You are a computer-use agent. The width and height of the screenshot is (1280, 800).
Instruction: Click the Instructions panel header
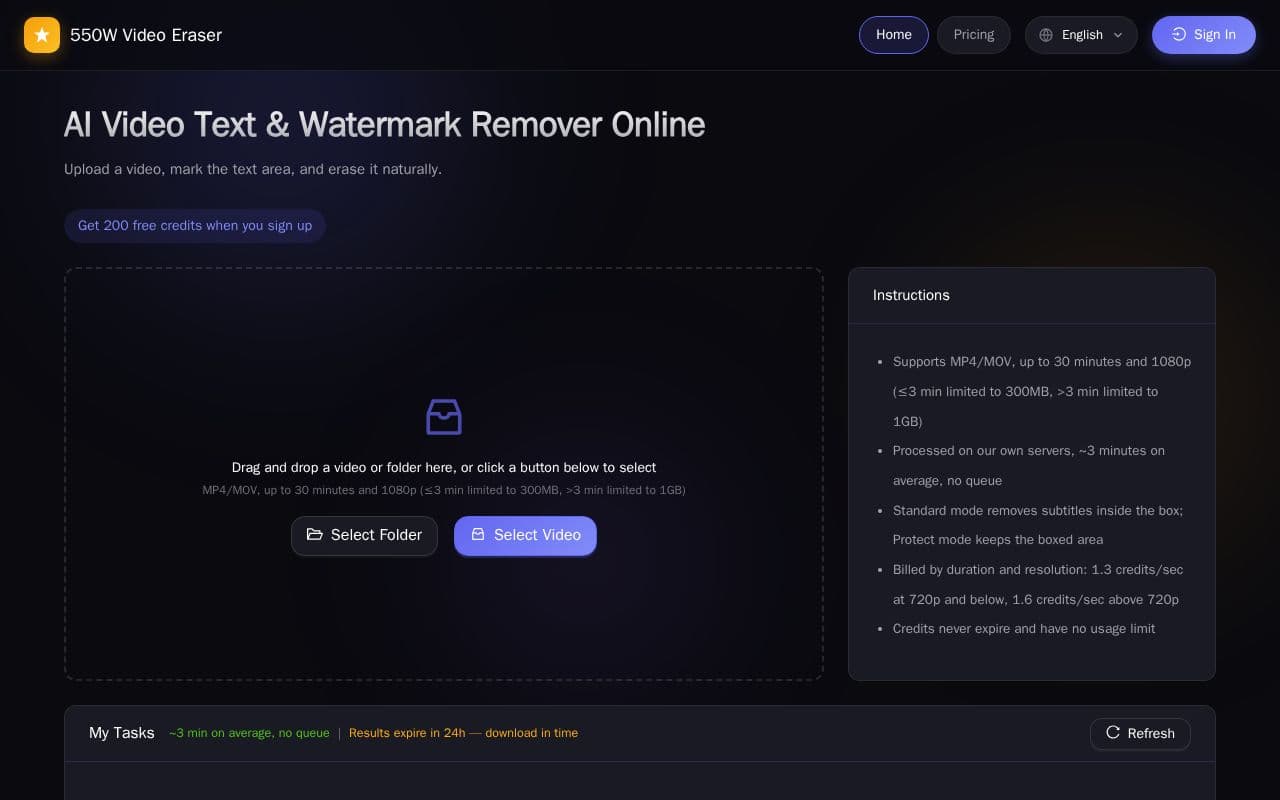(1032, 295)
